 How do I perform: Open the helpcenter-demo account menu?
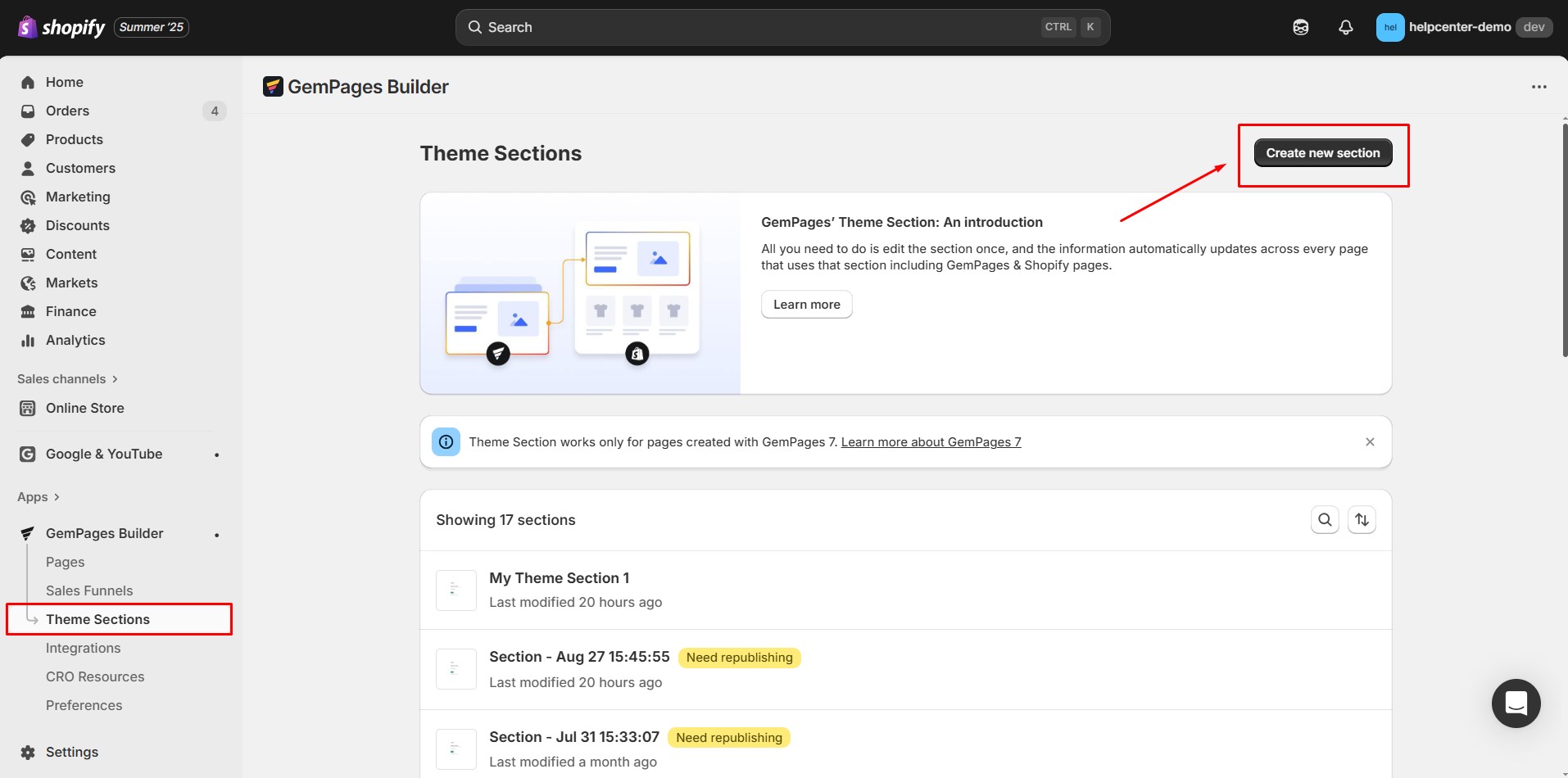click(1461, 26)
